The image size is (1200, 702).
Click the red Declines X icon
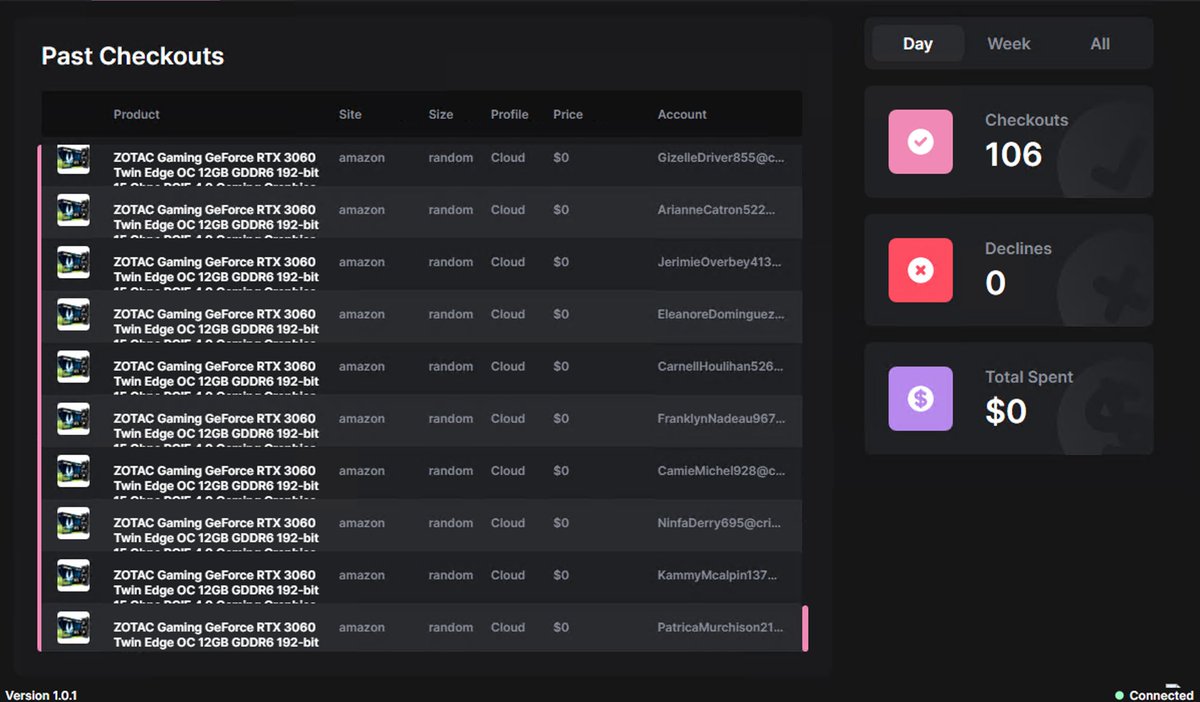(x=920, y=270)
